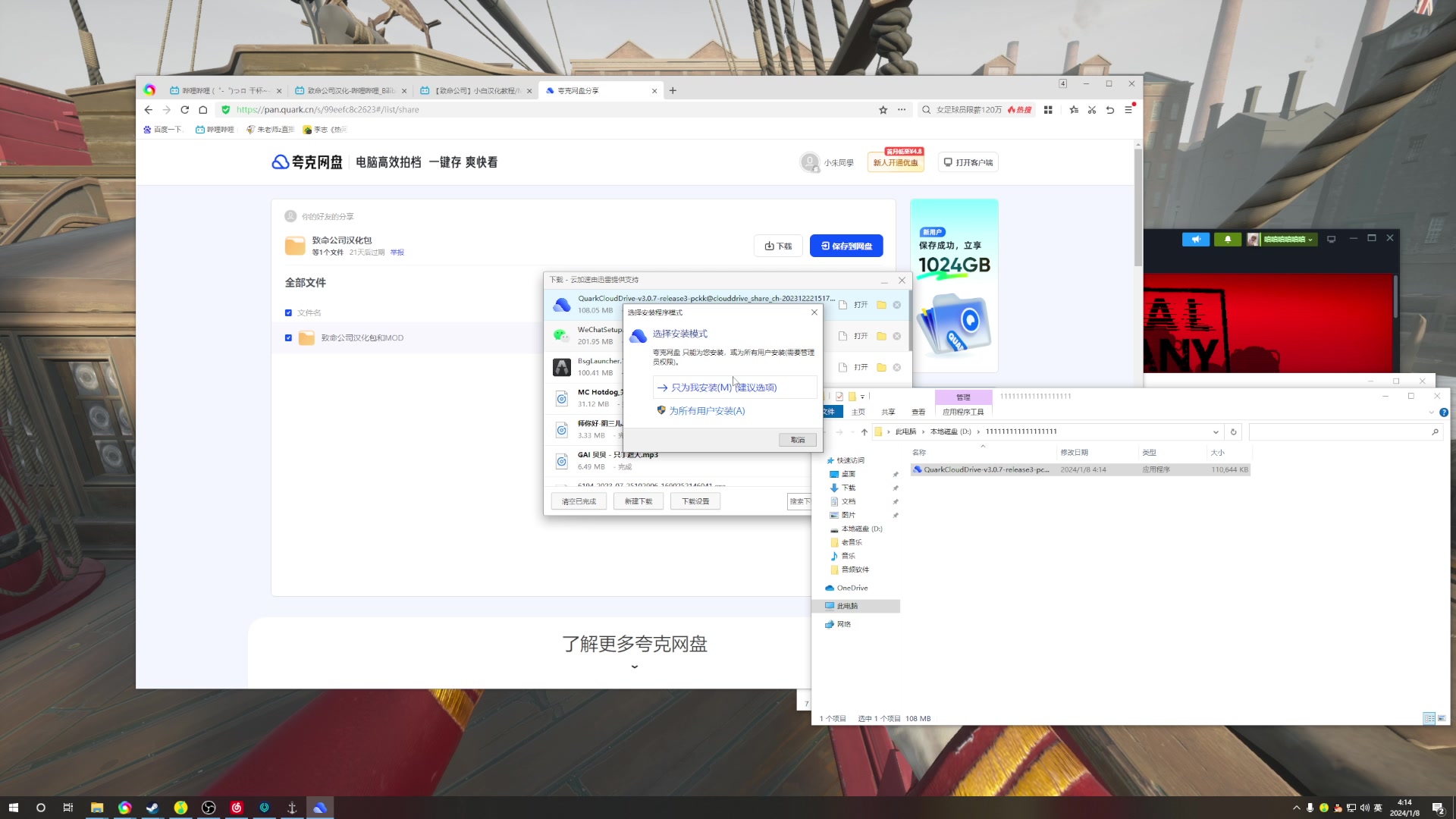Click 保存到网盘 blue button
Image resolution: width=1456 pixels, height=819 pixels.
coord(846,246)
